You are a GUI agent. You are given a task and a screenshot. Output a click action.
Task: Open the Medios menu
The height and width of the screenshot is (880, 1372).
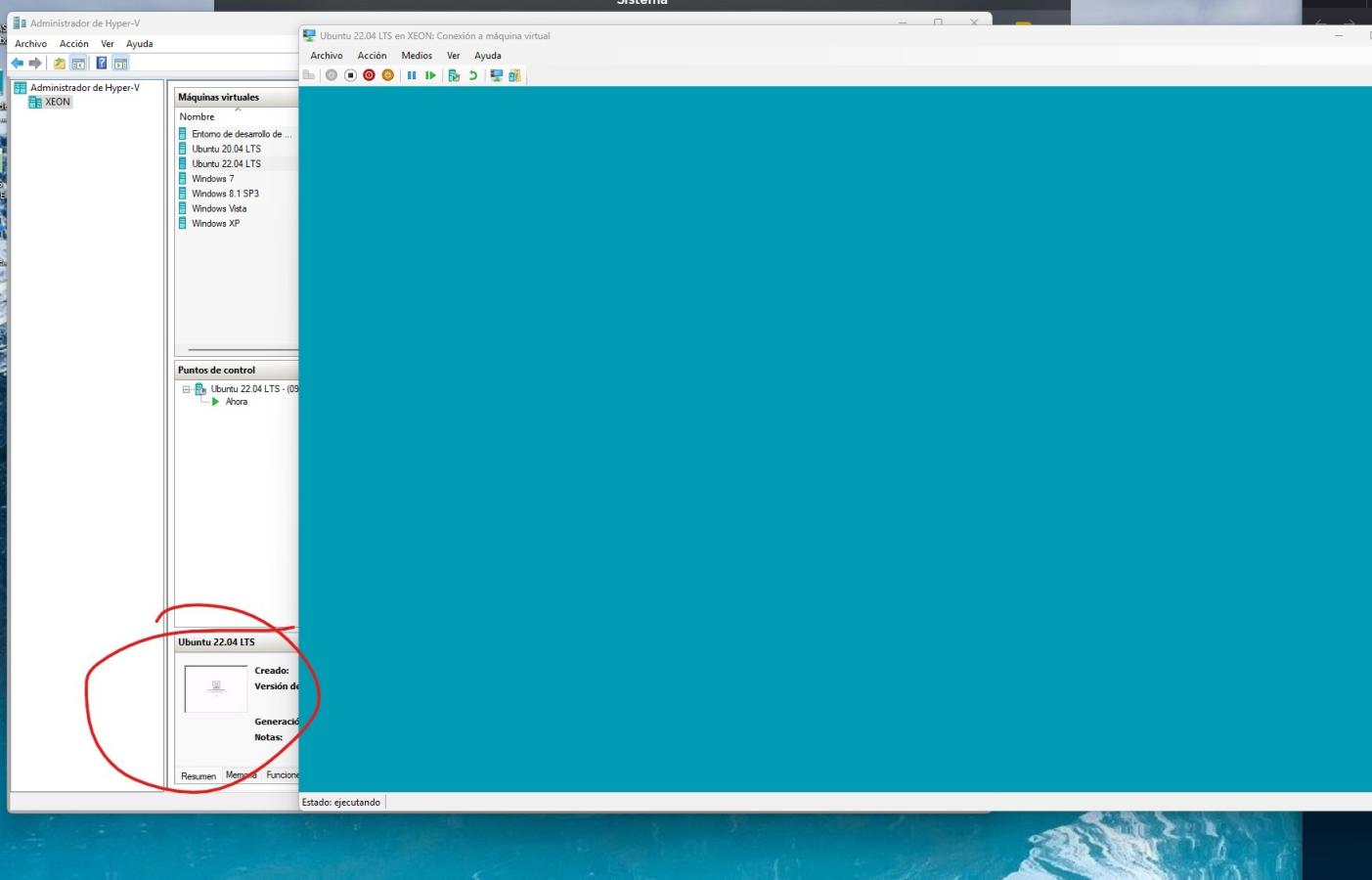coord(417,56)
